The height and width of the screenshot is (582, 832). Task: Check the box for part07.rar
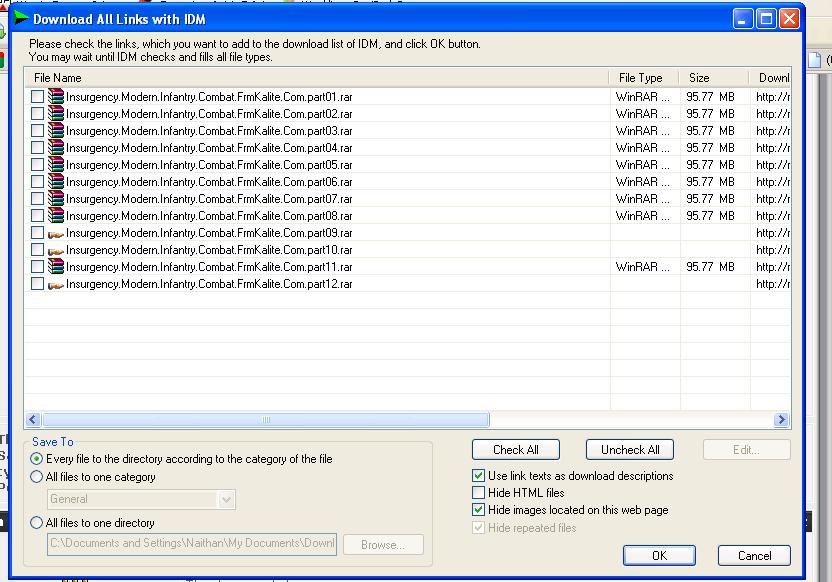[37, 198]
